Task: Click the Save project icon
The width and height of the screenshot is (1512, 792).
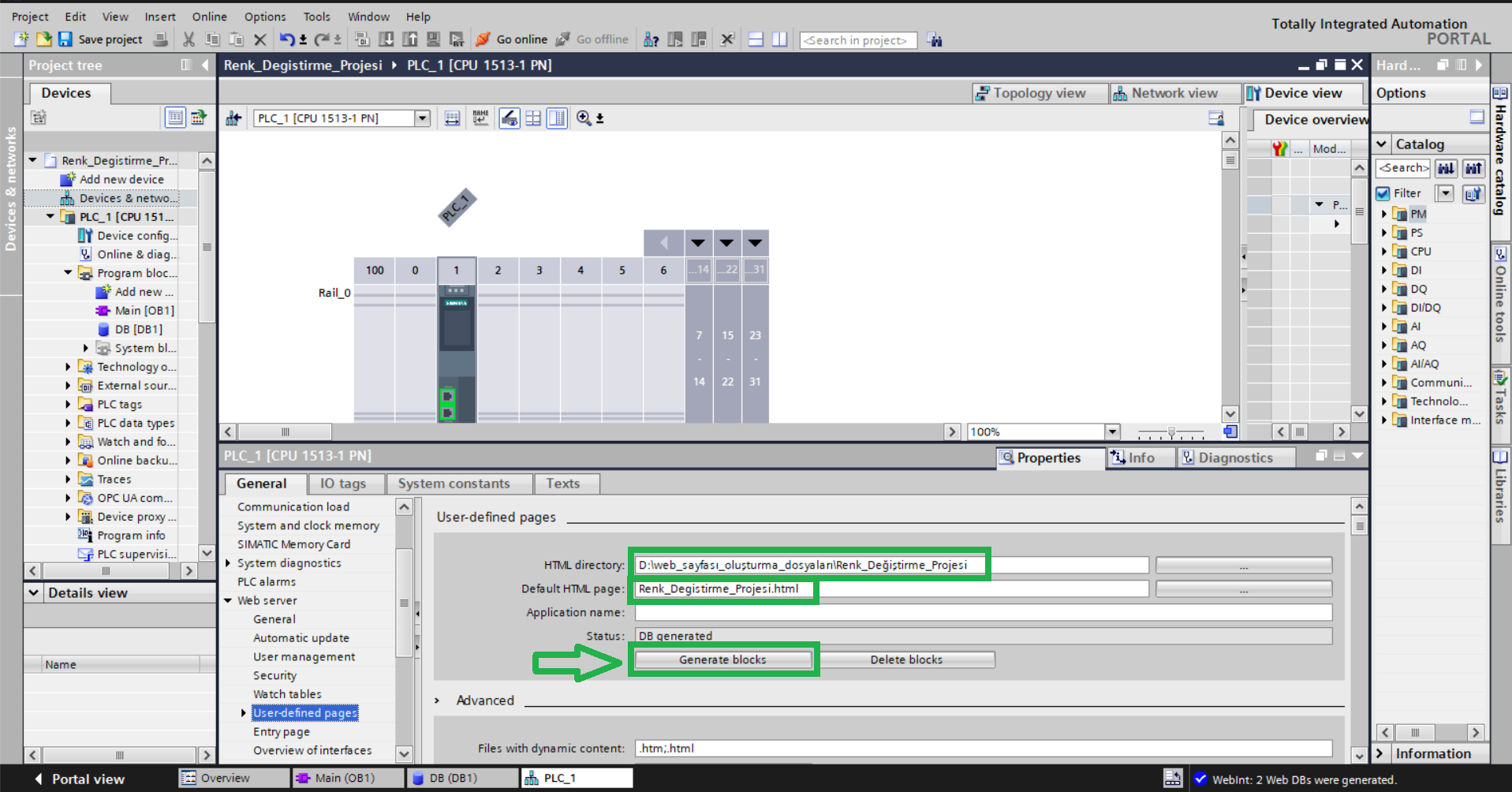Action: 65,39
